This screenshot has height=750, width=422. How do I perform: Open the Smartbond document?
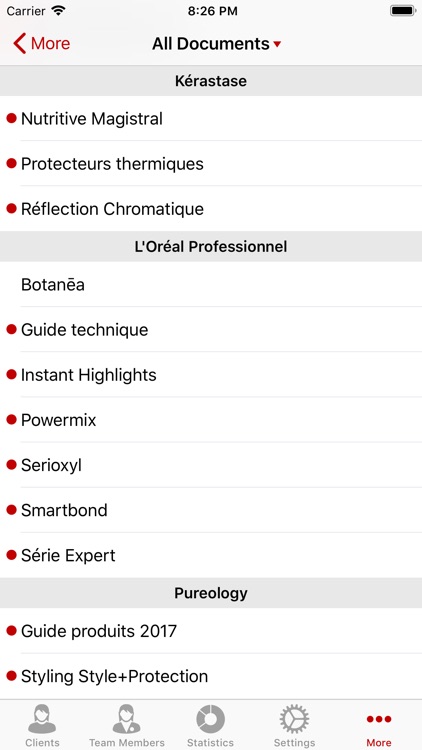pyautogui.click(x=211, y=510)
